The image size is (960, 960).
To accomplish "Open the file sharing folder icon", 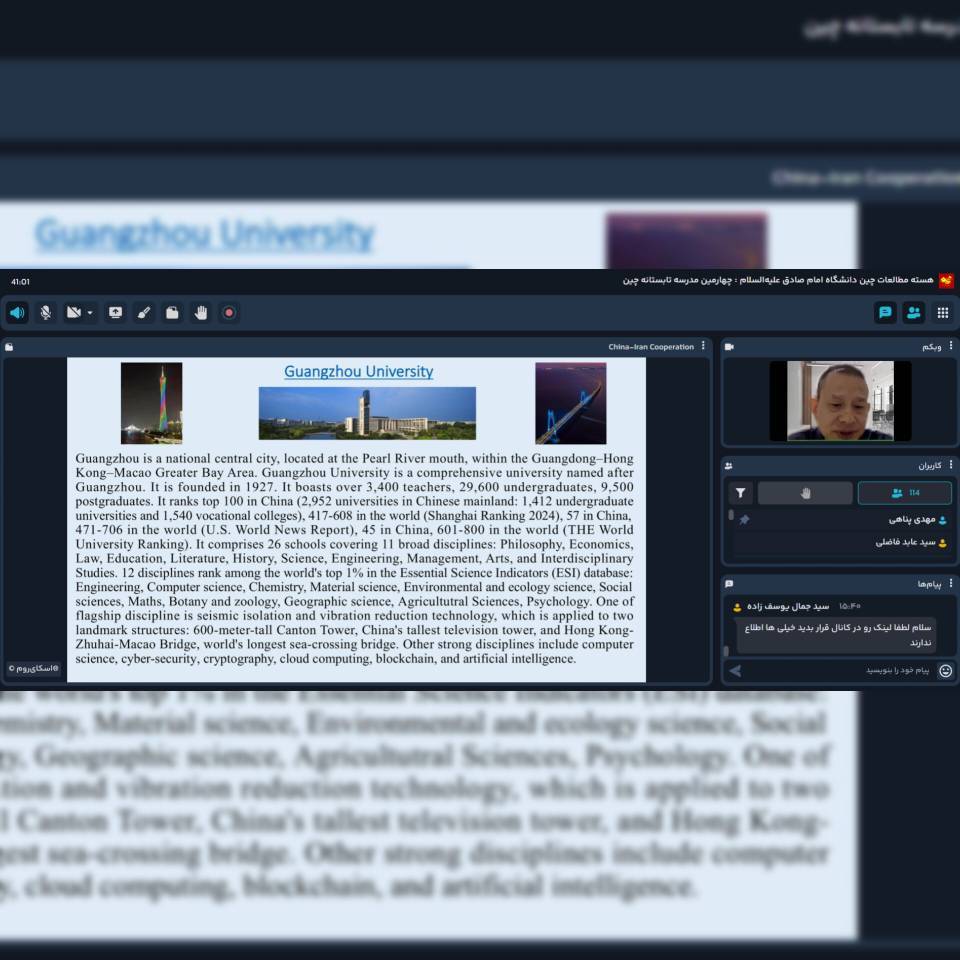I will 172,313.
